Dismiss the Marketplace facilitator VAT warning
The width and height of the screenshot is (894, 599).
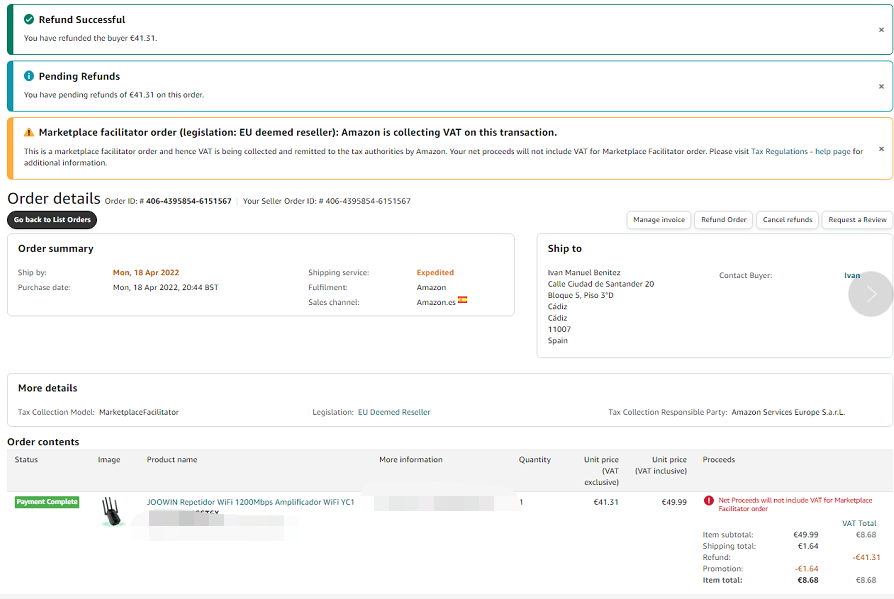[881, 149]
